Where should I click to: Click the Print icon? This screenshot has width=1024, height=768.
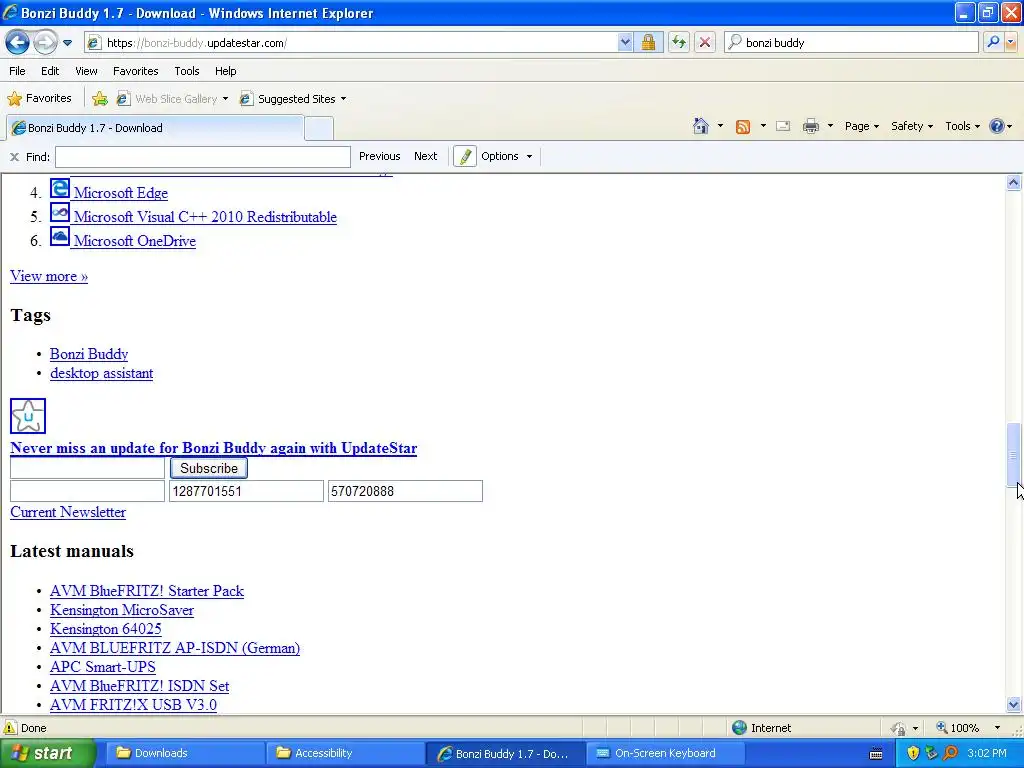810,126
